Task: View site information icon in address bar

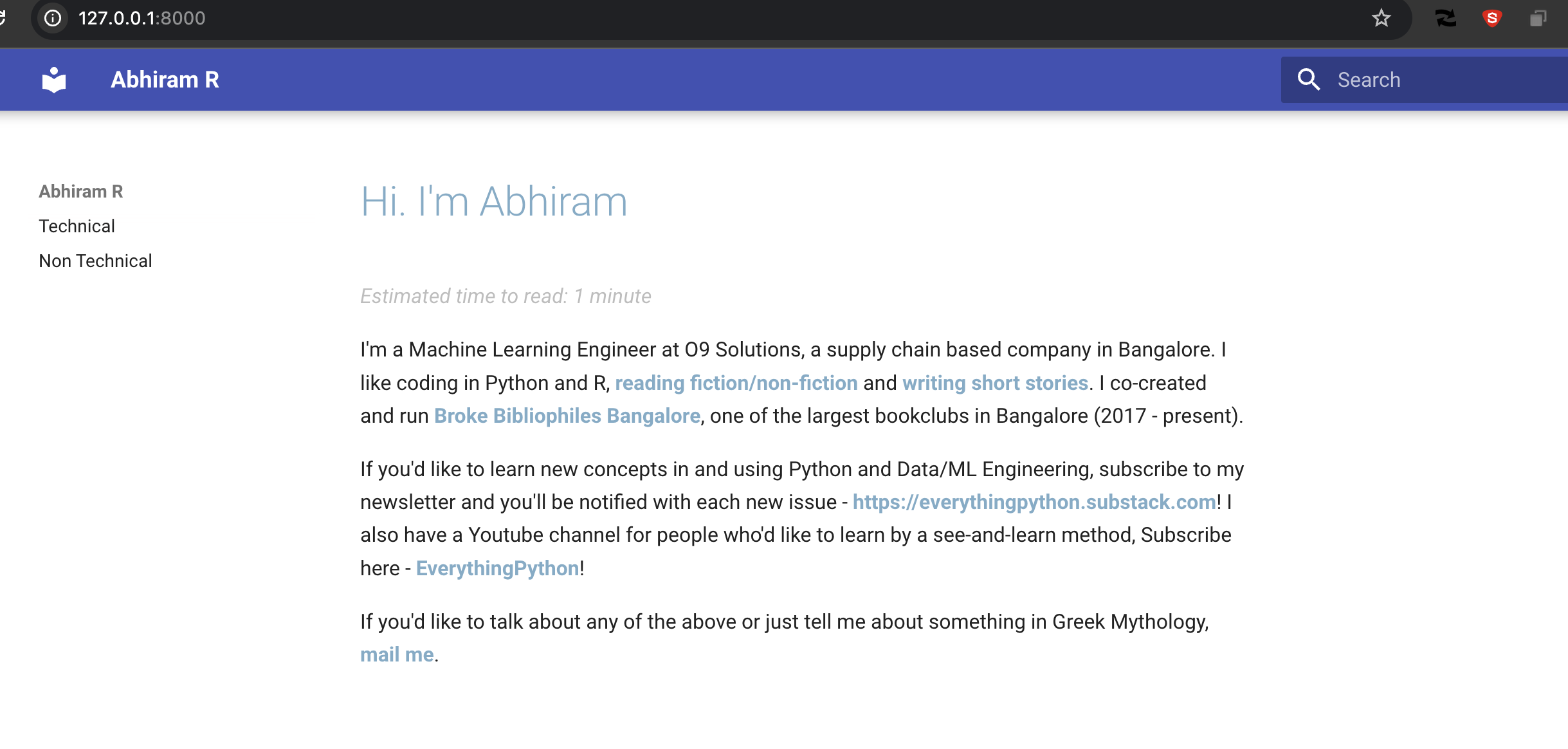Action: tap(53, 18)
